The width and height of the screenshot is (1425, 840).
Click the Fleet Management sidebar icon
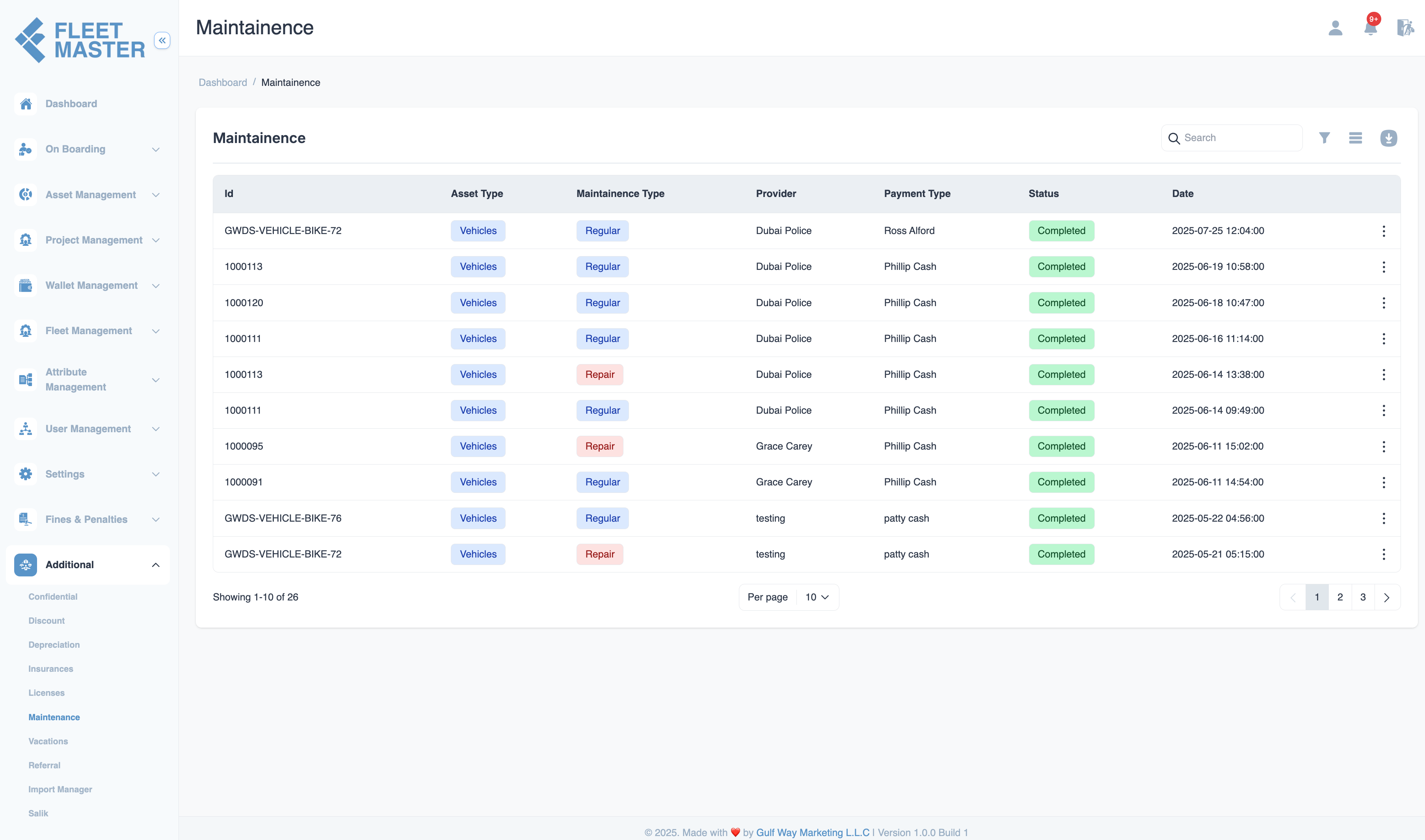(26, 331)
